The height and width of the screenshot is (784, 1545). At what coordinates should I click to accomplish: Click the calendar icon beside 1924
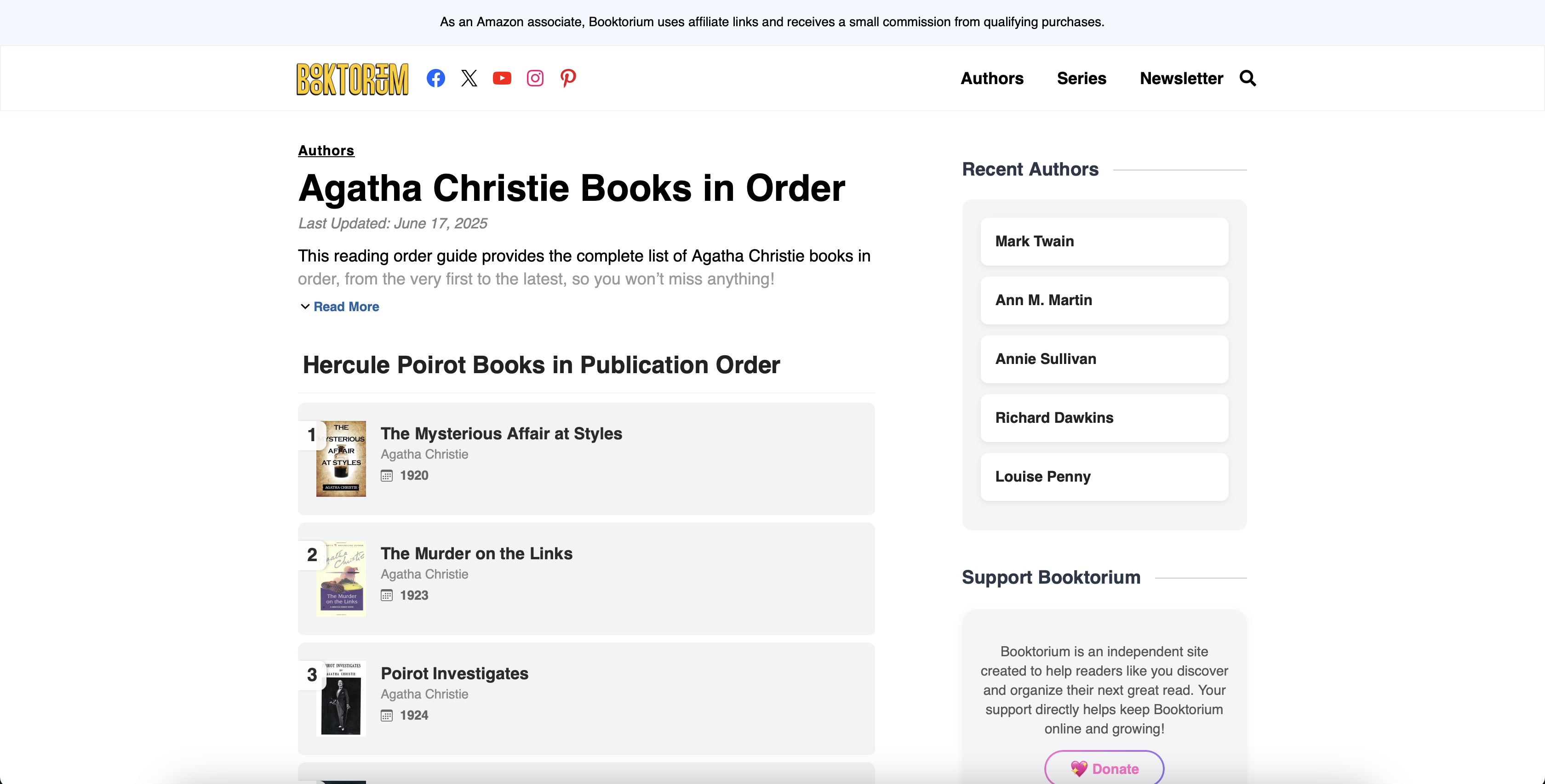point(387,715)
